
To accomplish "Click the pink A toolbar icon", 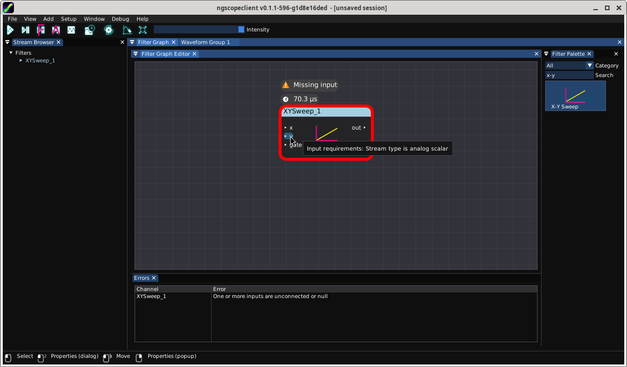I will [x=56, y=30].
